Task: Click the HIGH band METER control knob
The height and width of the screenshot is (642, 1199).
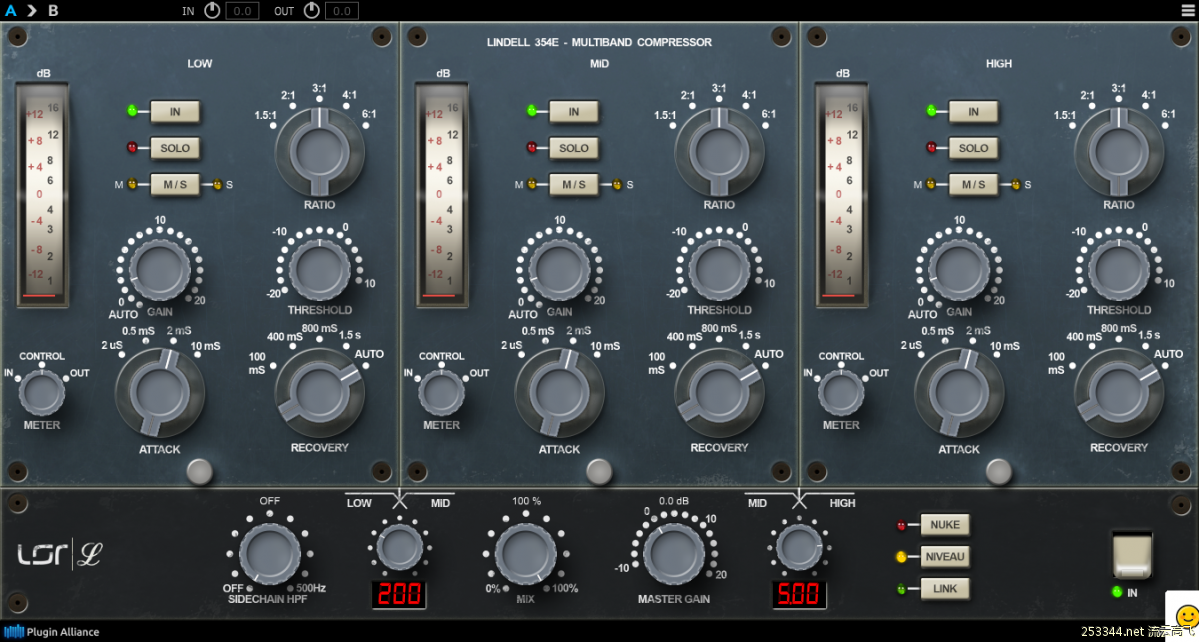Action: click(x=841, y=392)
